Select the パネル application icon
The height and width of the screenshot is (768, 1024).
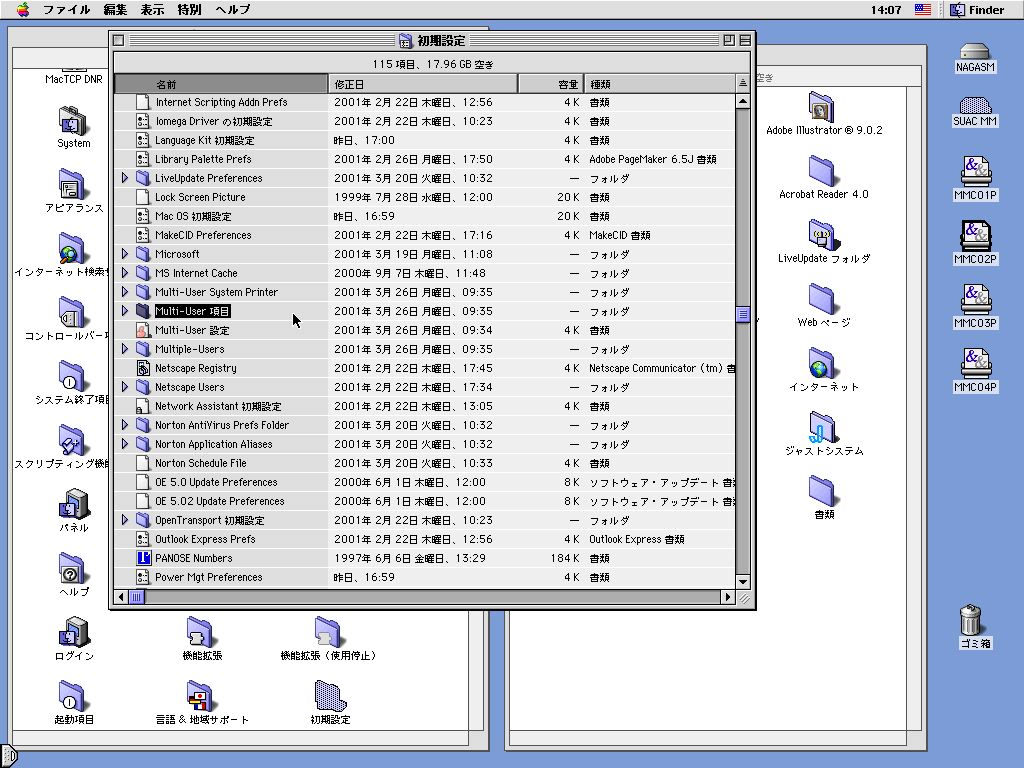point(73,505)
